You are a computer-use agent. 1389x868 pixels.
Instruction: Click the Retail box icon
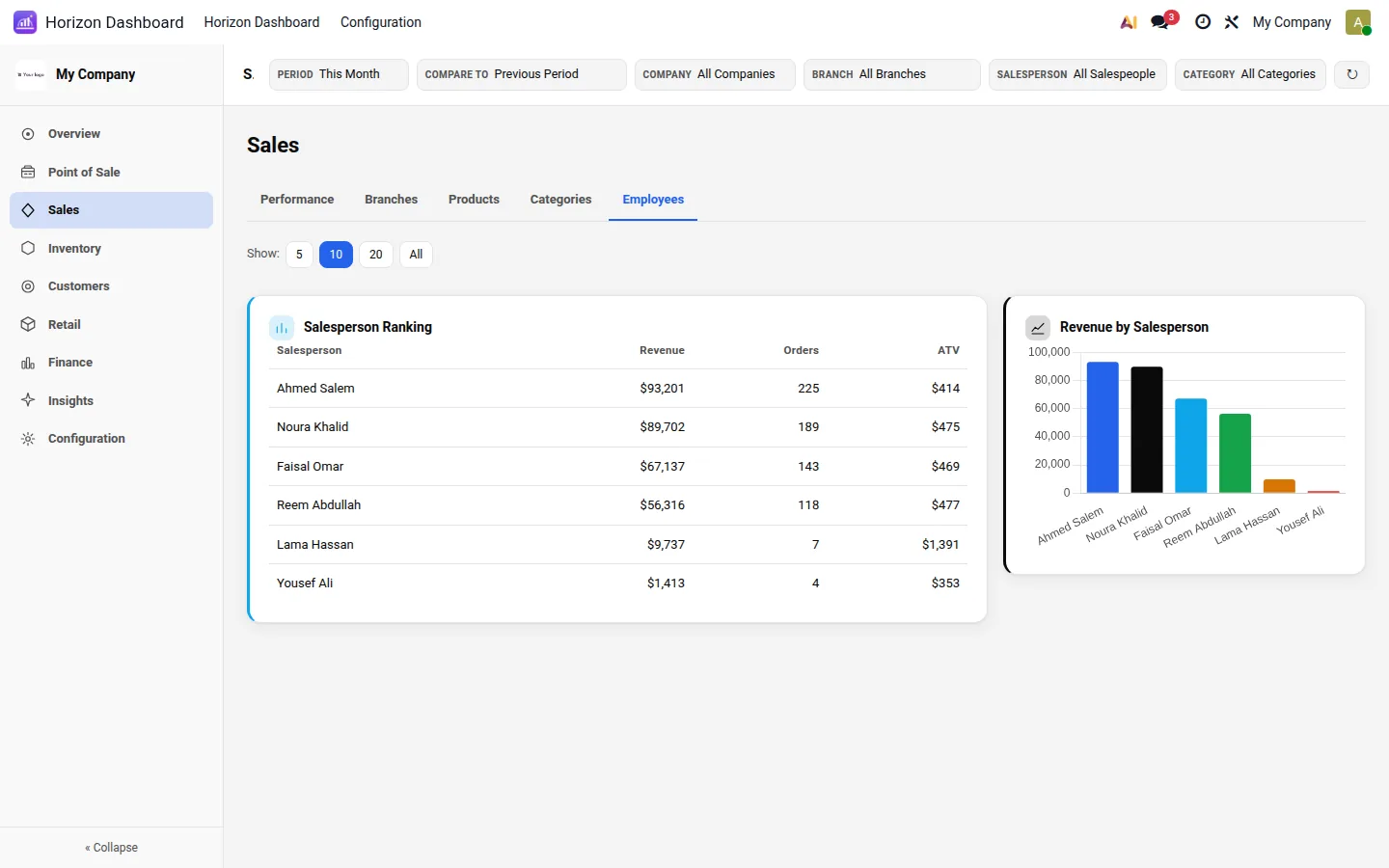28,325
